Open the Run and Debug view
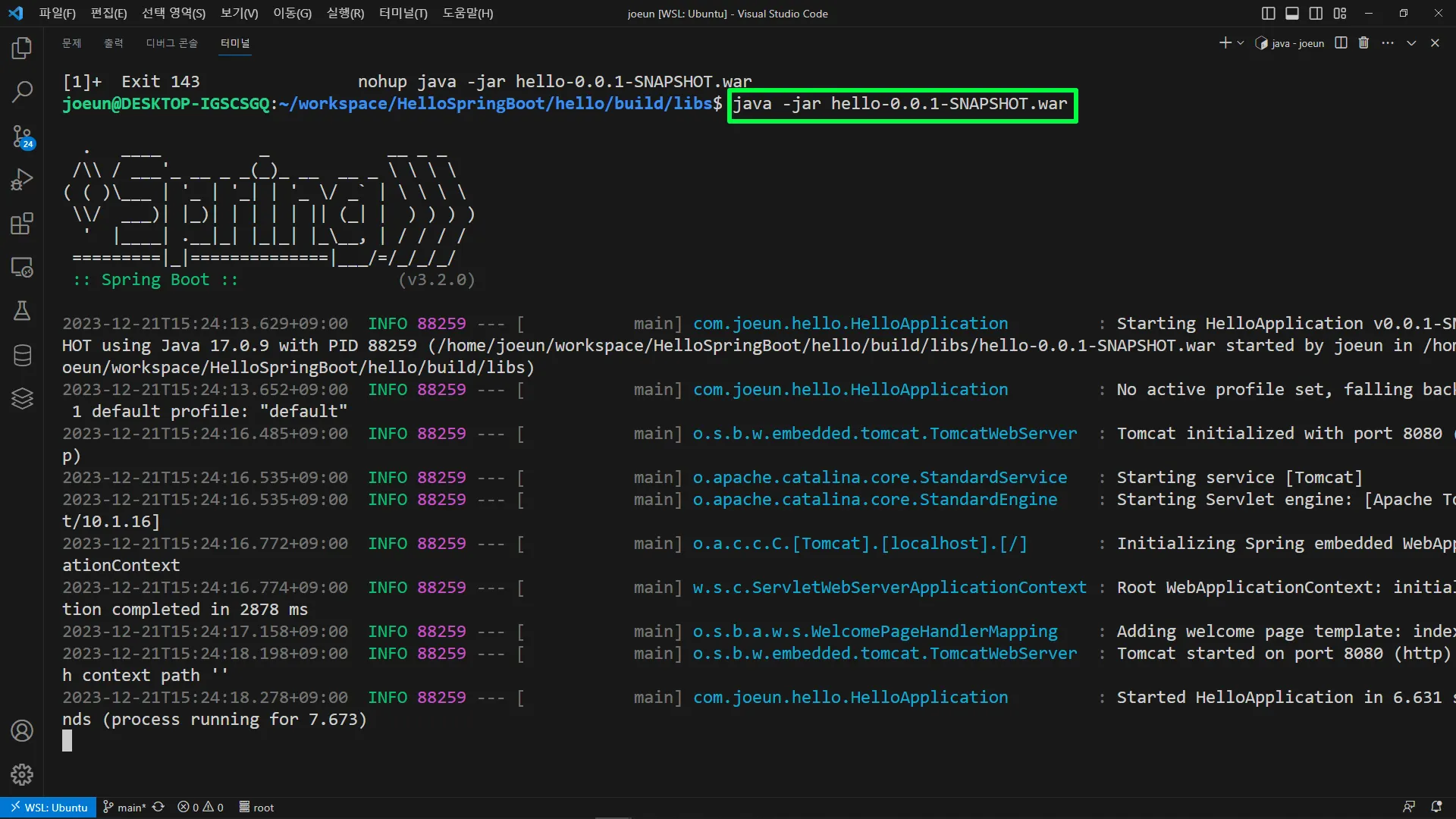Image resolution: width=1456 pixels, height=819 pixels. tap(22, 180)
